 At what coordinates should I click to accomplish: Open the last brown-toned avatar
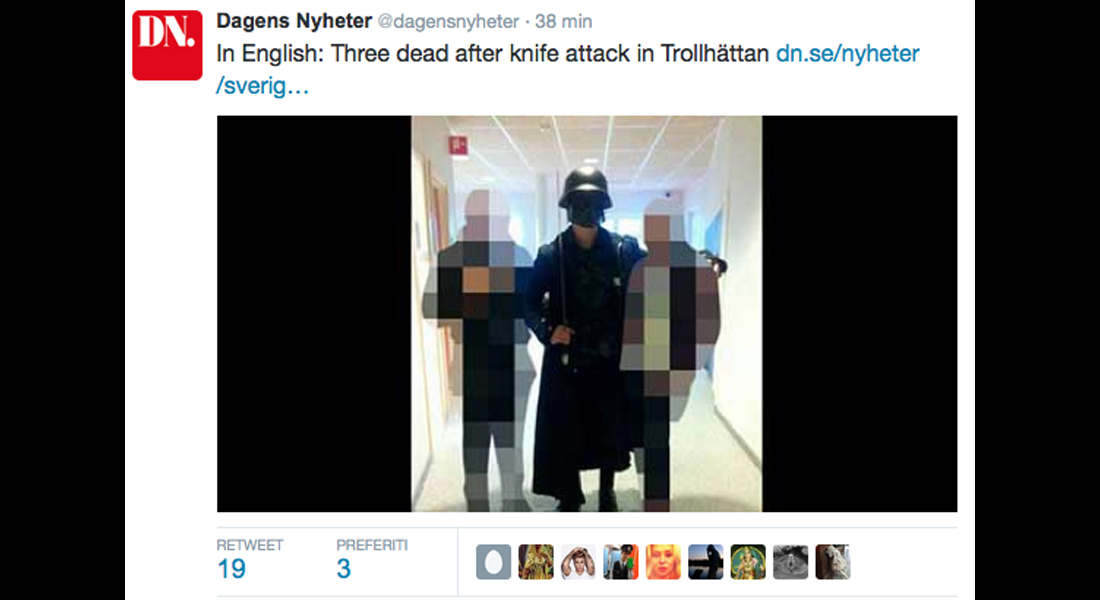pos(833,562)
